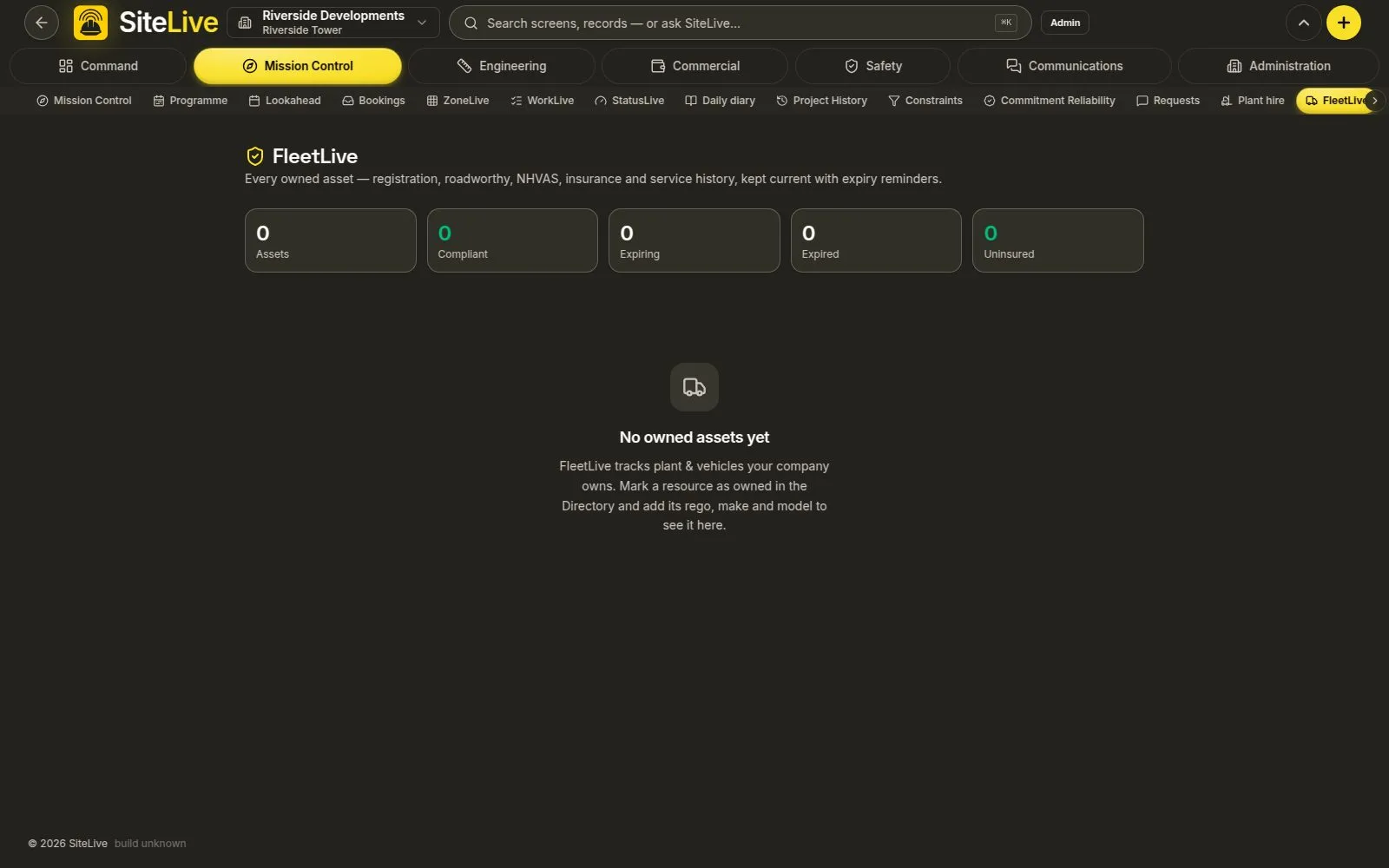Open the WorkLive screen
The width and height of the screenshot is (1389, 868).
(x=543, y=101)
